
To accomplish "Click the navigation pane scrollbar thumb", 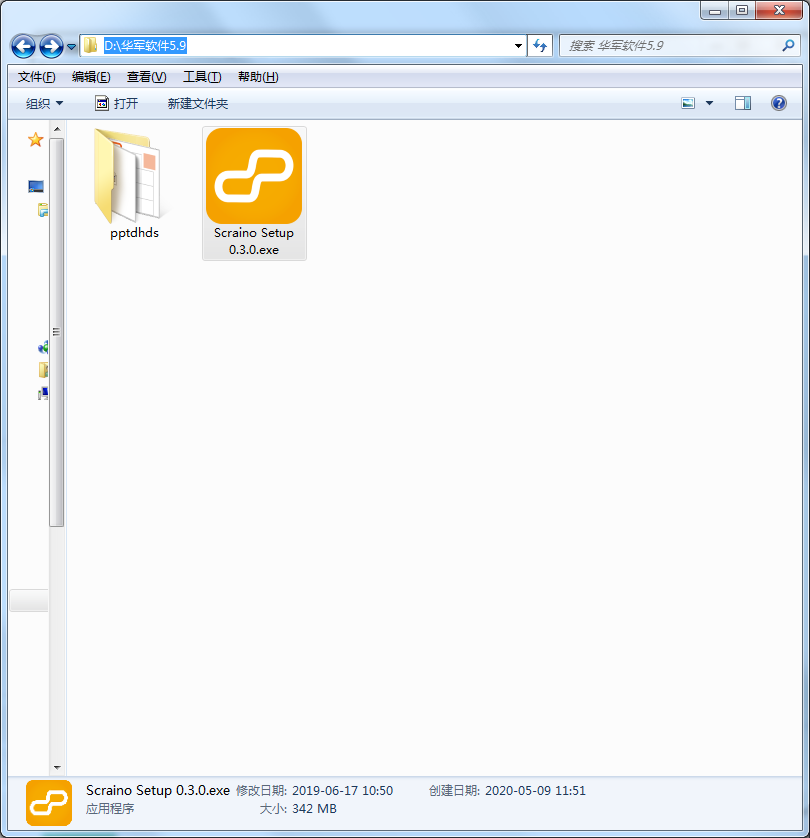I will click(x=57, y=332).
